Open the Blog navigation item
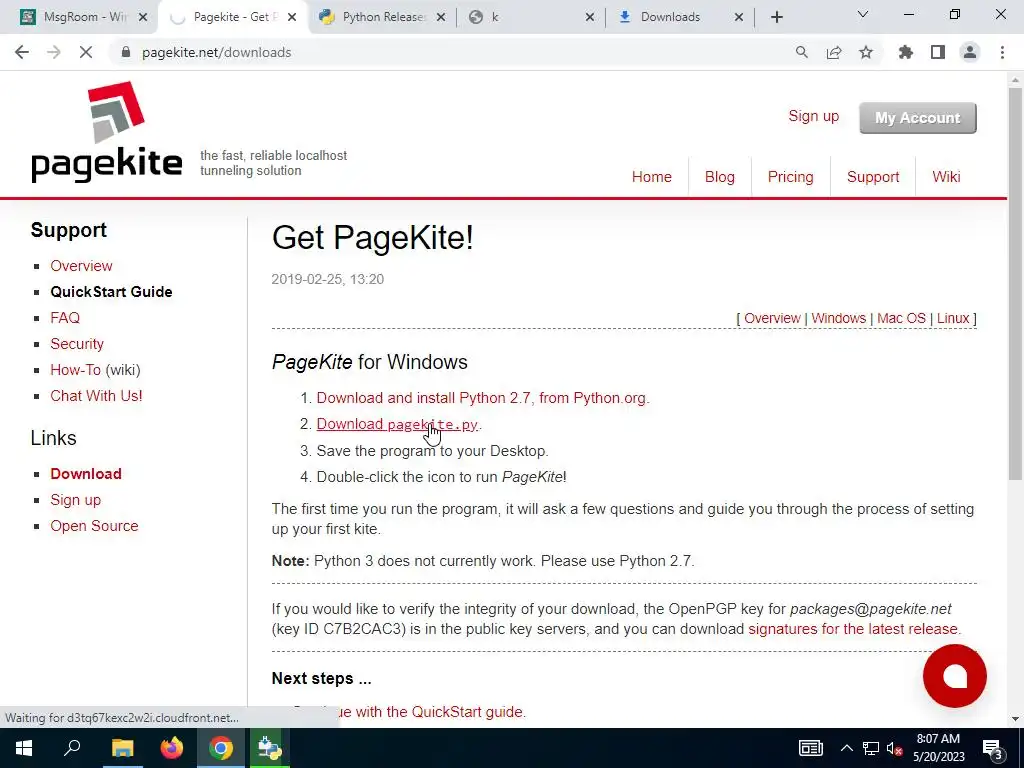The height and width of the screenshot is (768, 1024). tap(719, 177)
